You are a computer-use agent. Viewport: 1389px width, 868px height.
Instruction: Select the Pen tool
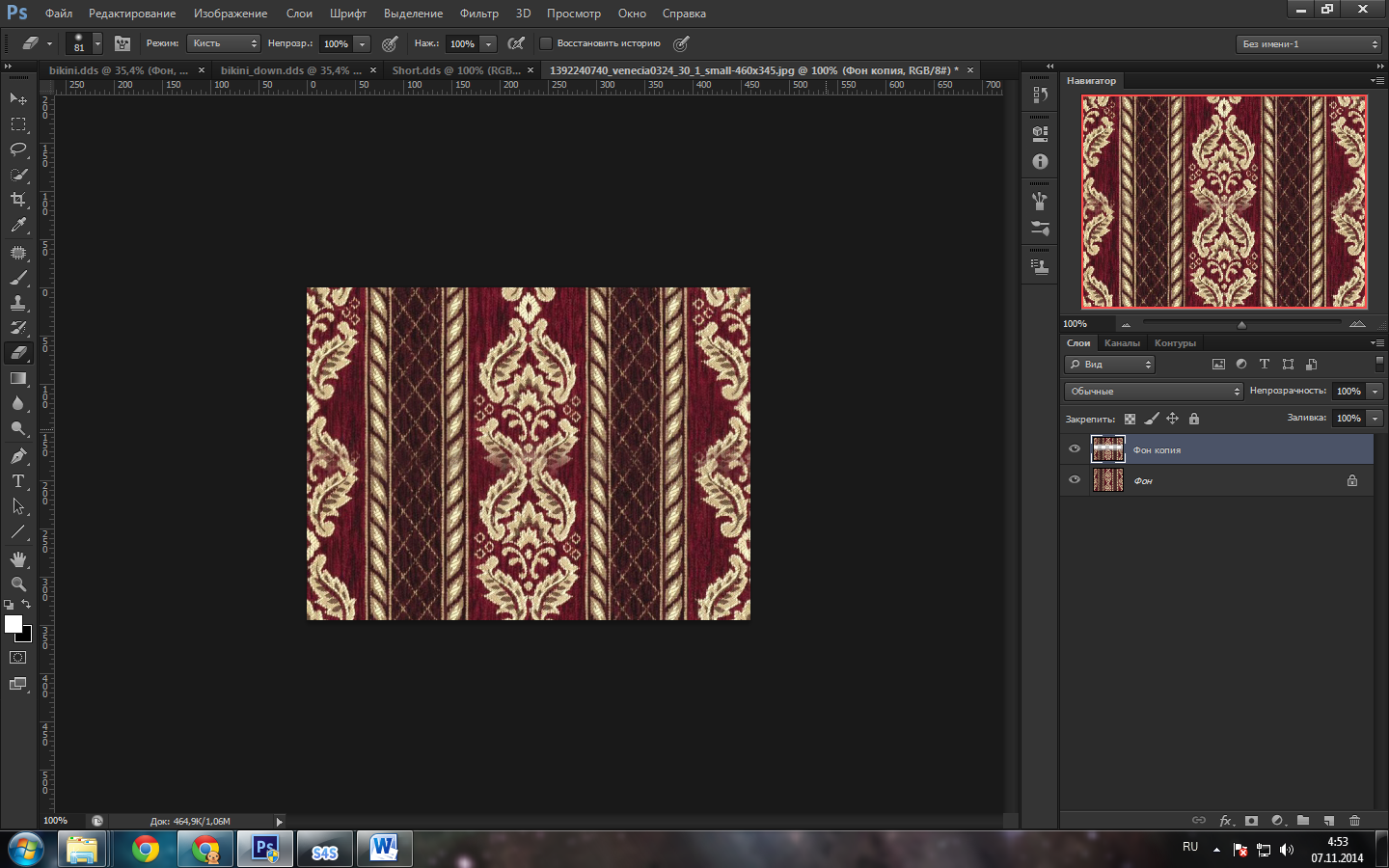click(18, 456)
